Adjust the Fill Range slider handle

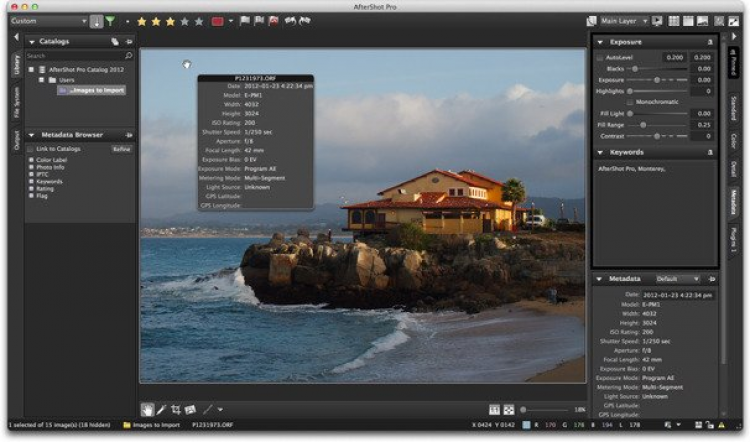coord(643,125)
